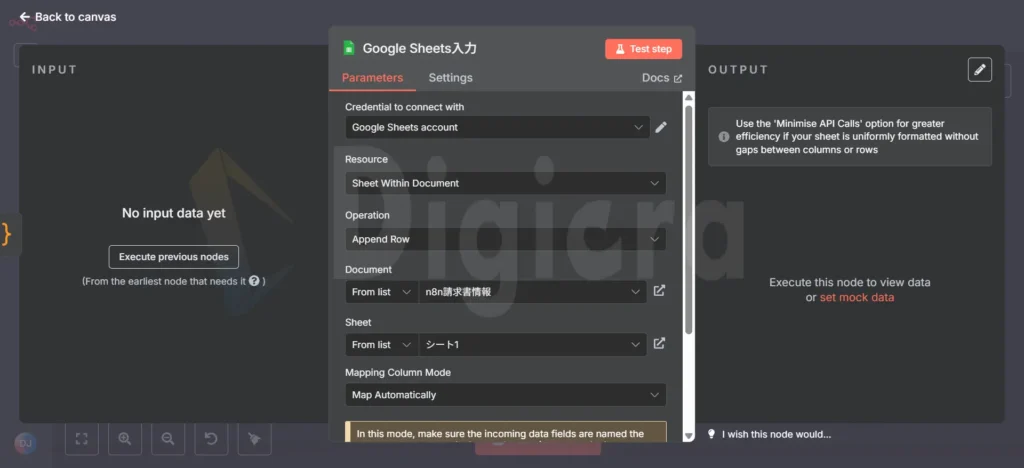
Task: Open the n8n請求書情報 document in a new tab
Action: click(x=660, y=290)
